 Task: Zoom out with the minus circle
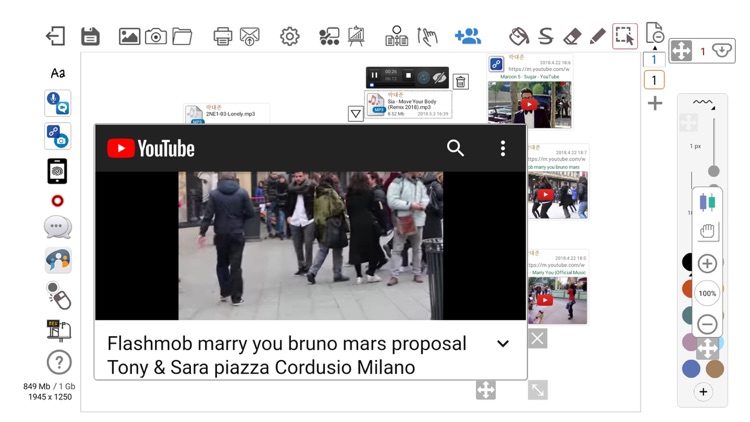pyautogui.click(x=707, y=324)
